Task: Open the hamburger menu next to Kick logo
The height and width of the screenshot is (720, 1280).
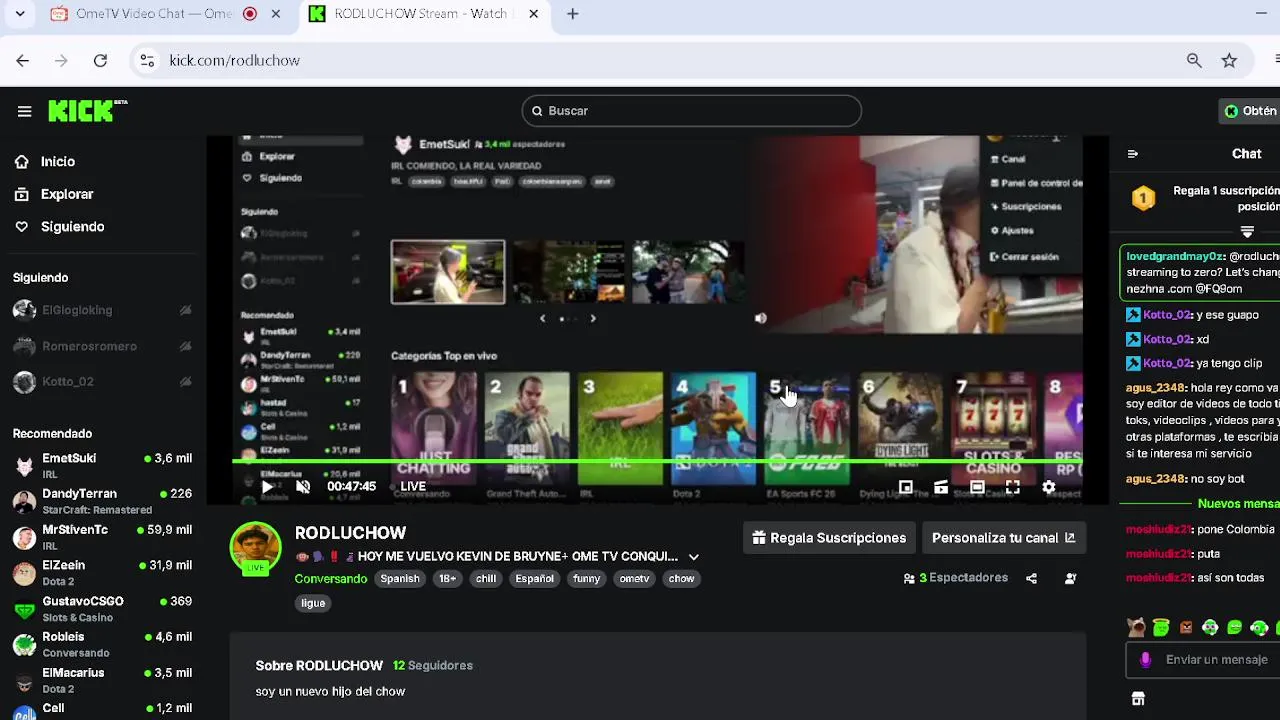Action: click(24, 111)
